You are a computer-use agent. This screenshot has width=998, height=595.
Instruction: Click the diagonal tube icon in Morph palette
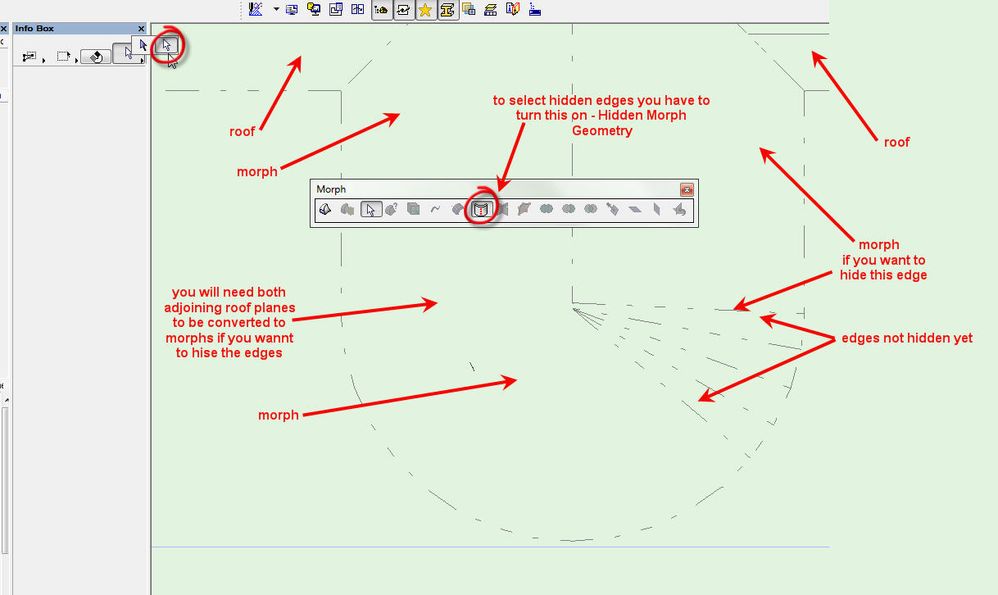612,209
